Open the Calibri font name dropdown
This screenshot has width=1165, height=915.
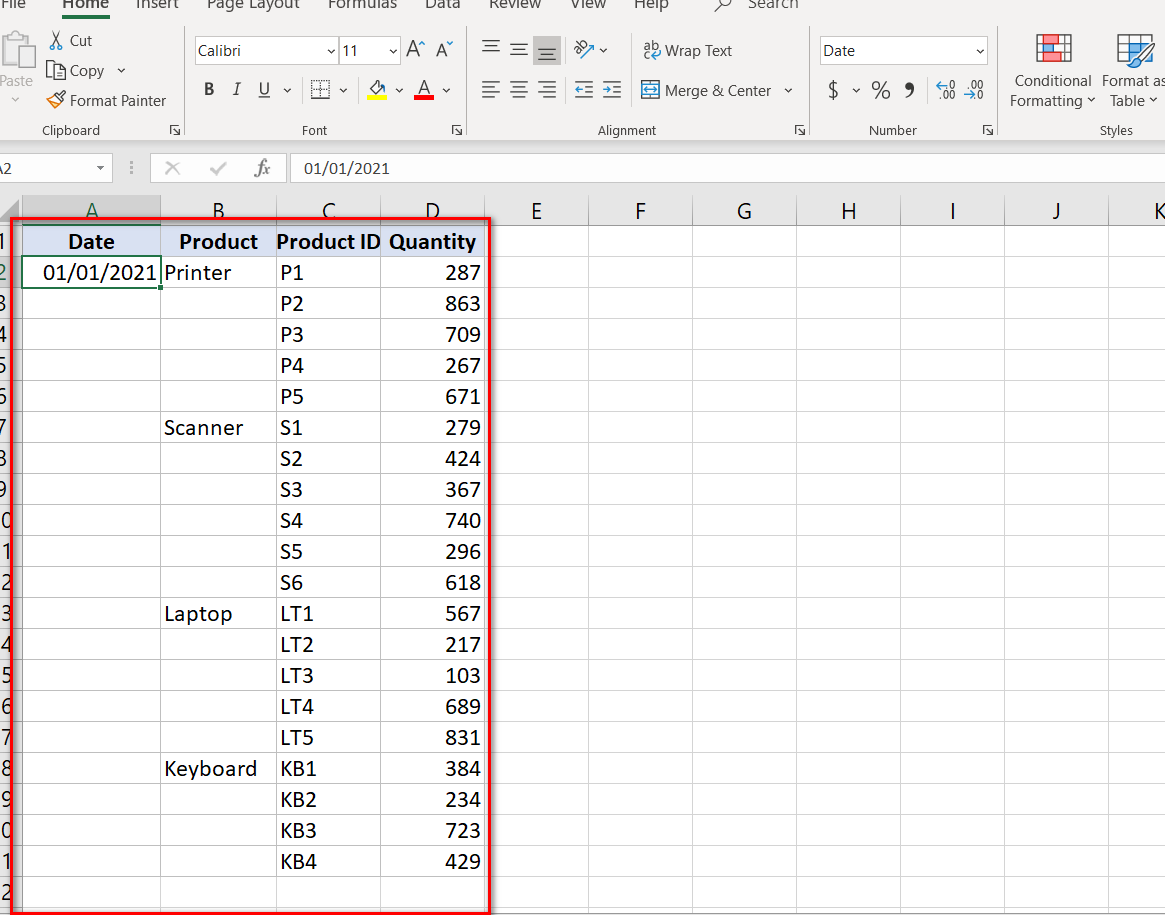tap(331, 51)
